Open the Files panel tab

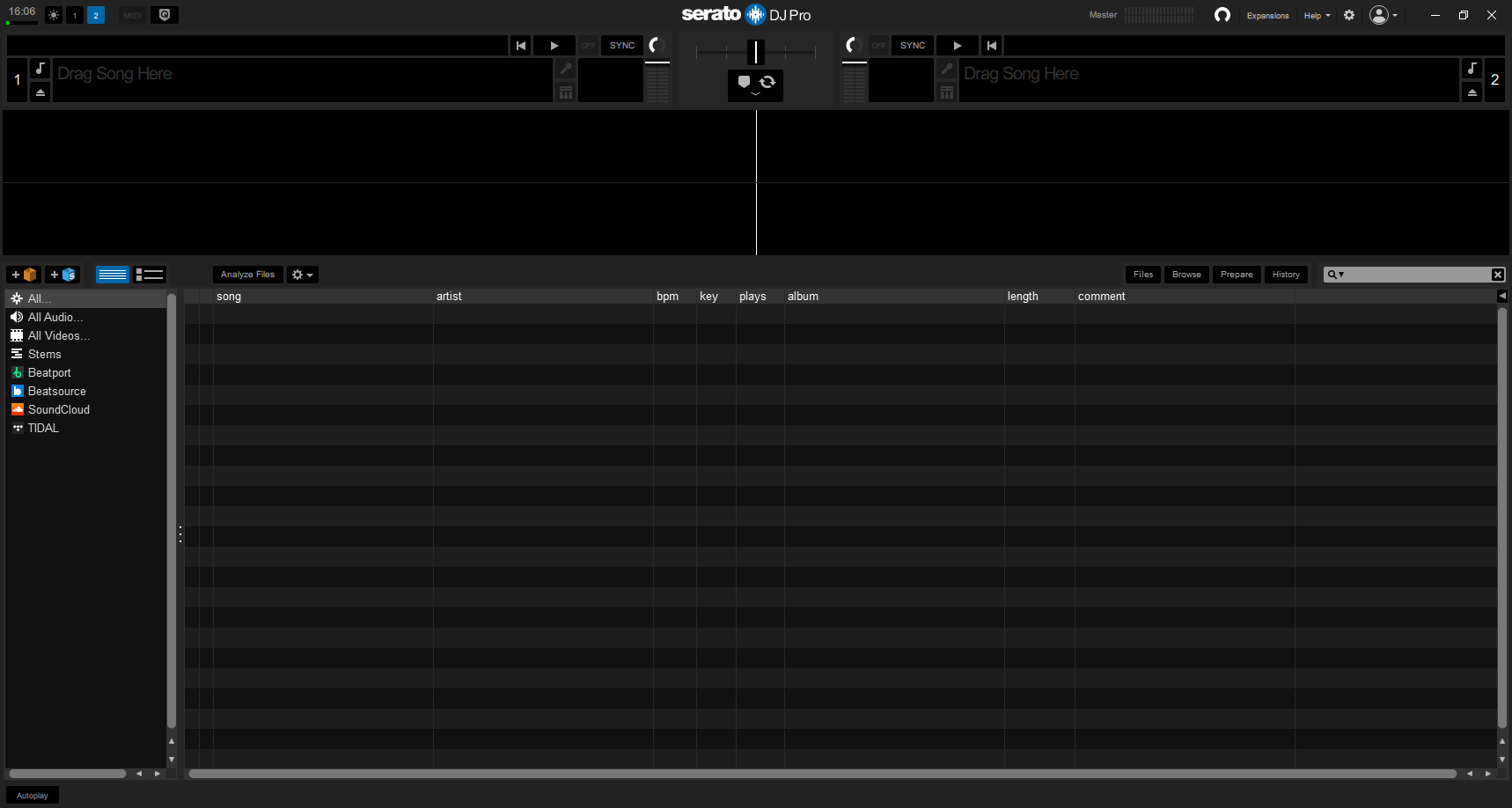tap(1143, 275)
